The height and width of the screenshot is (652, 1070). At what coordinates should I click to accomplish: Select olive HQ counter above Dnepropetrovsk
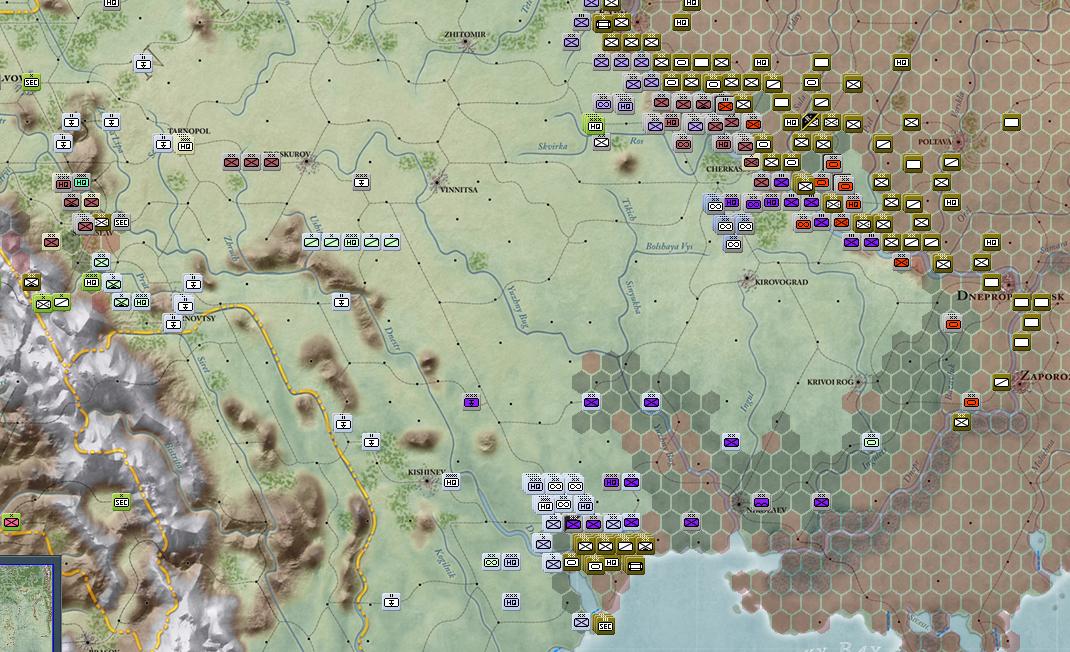(x=992, y=242)
